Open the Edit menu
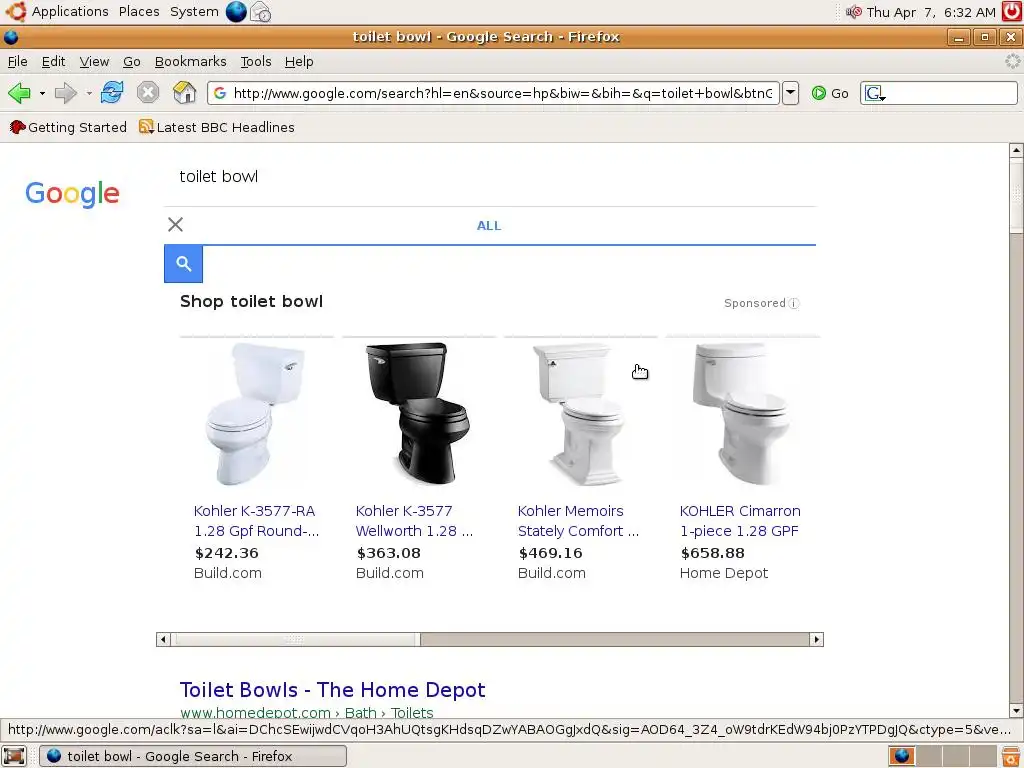Screen dimensions: 1024x768 click(x=54, y=61)
